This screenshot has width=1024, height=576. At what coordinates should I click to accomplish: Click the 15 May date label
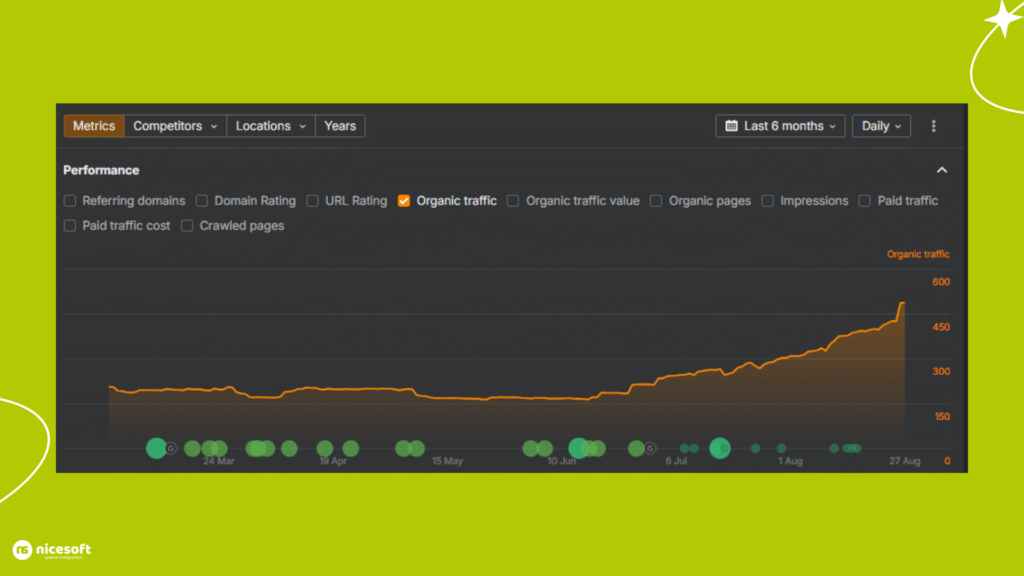point(447,461)
